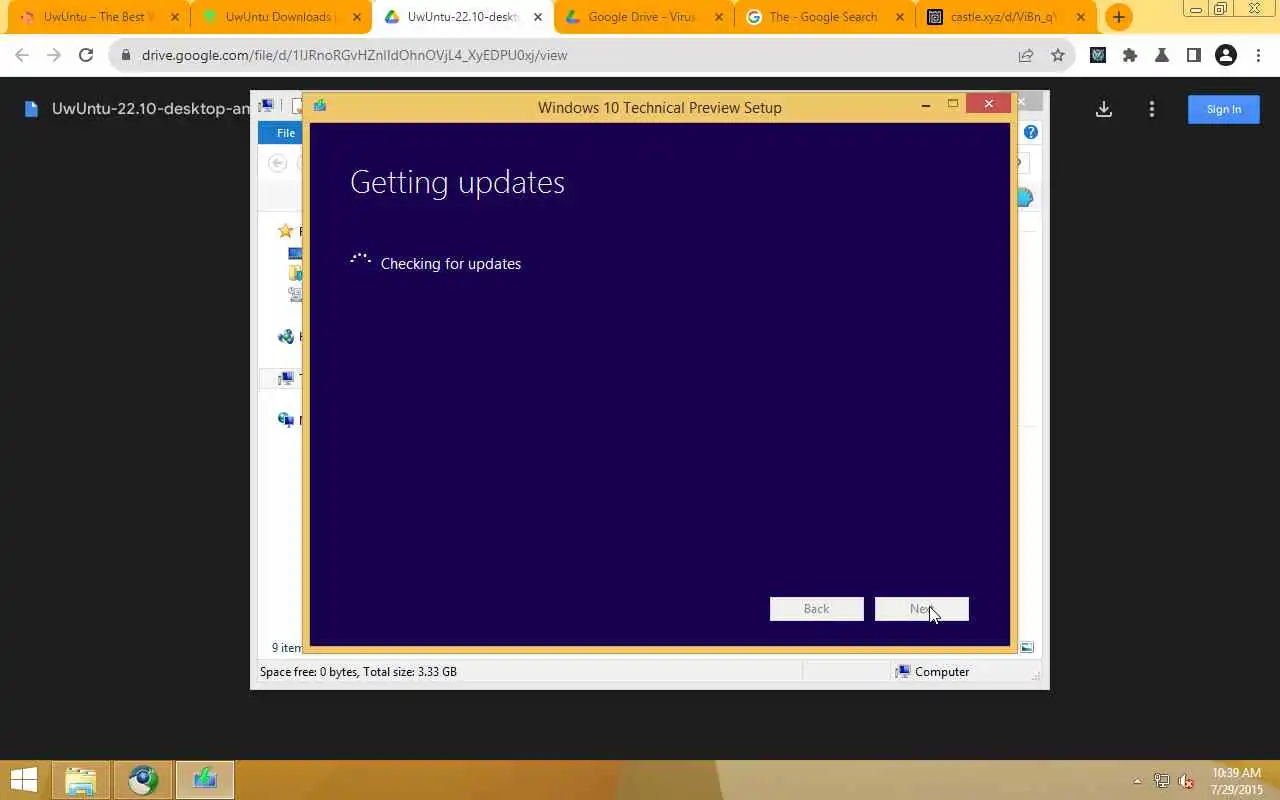Viewport: 1280px width, 800px height.
Task: Click the Drive file type icon
Action: click(x=31, y=109)
